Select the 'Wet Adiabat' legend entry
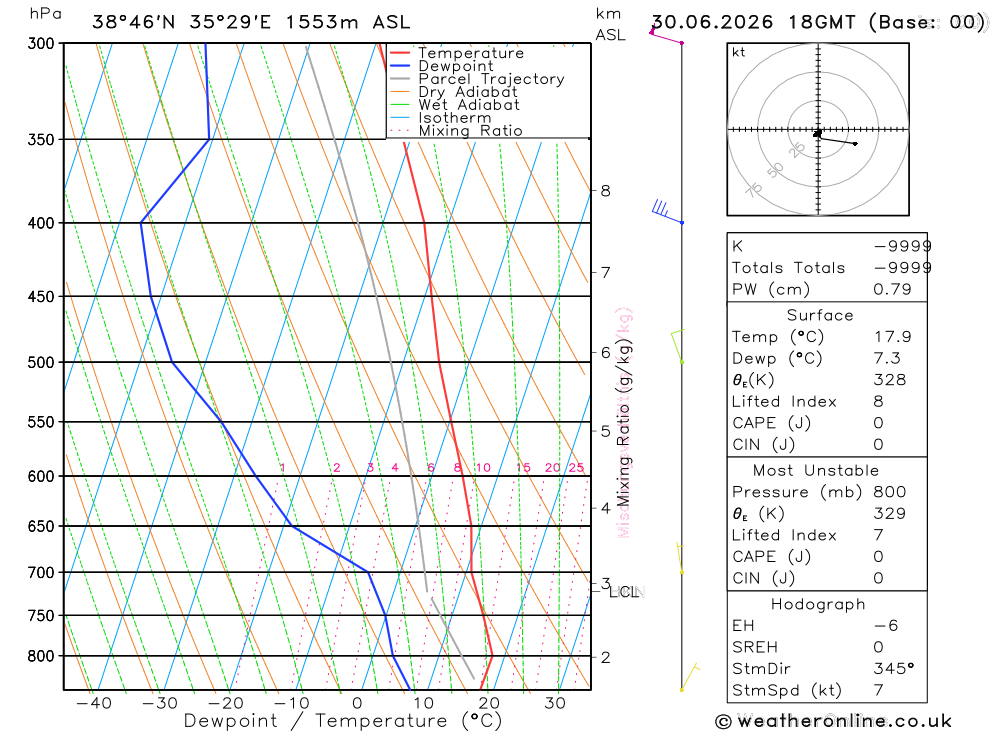This screenshot has width=1000, height=733. [x=469, y=105]
